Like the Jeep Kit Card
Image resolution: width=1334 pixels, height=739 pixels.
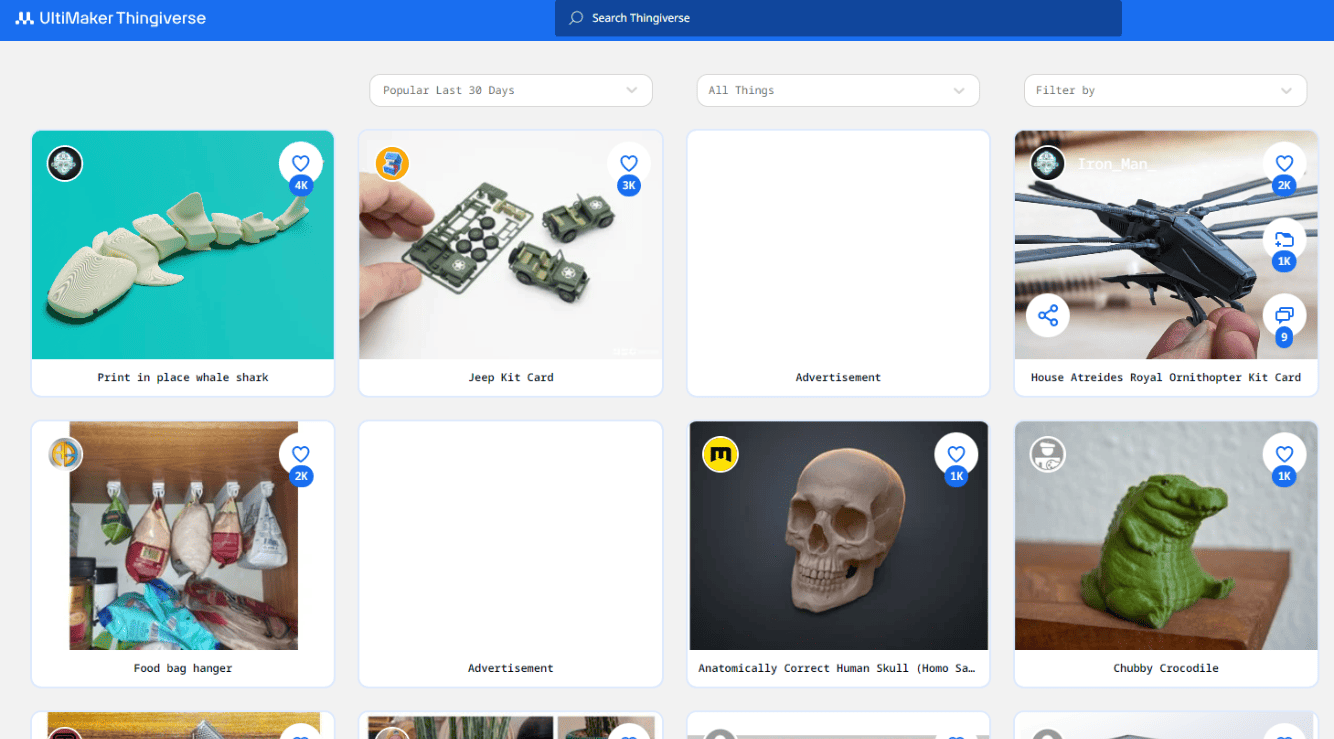[629, 163]
